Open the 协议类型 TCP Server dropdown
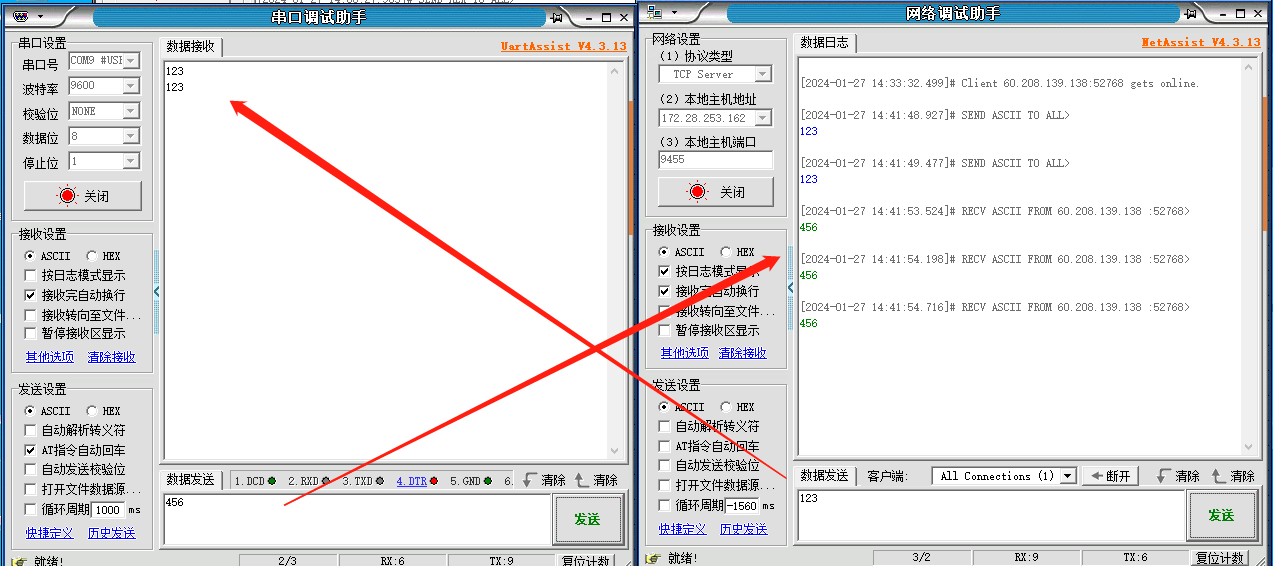This screenshot has width=1273, height=566. click(763, 74)
